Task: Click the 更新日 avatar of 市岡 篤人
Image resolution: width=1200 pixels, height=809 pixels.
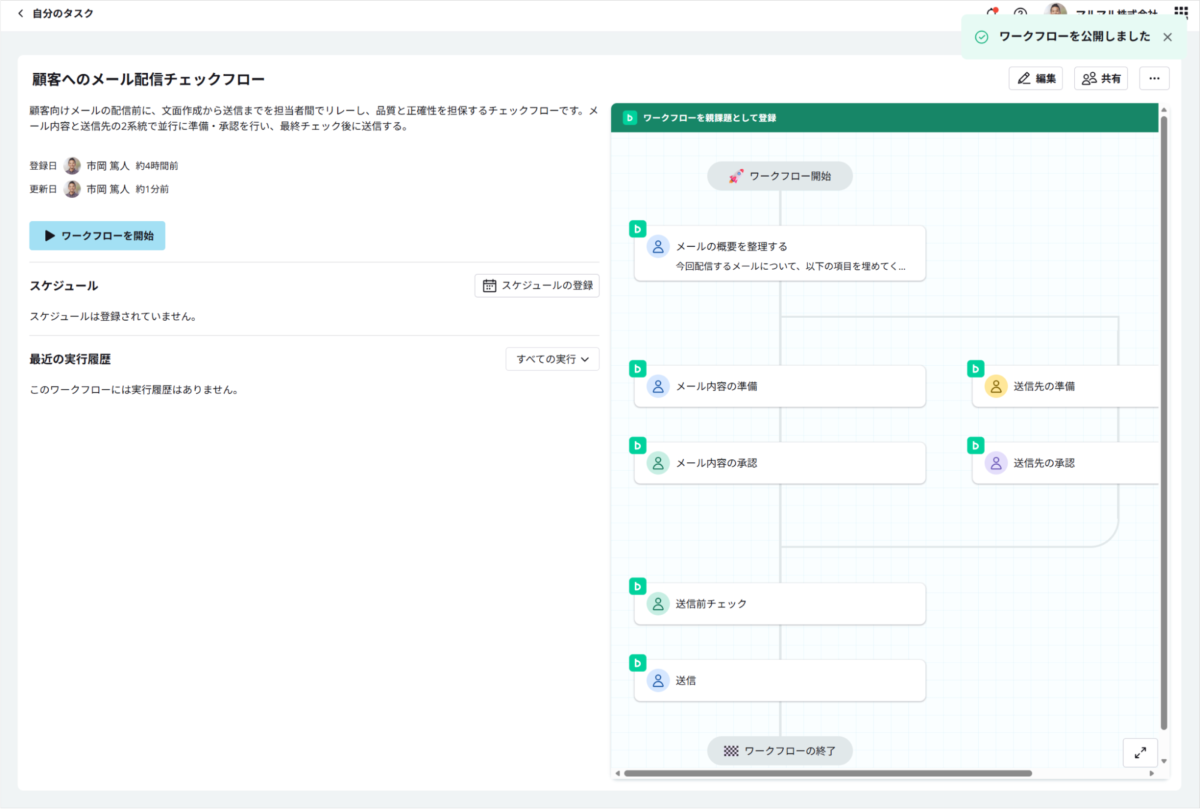Action: pyautogui.click(x=72, y=189)
